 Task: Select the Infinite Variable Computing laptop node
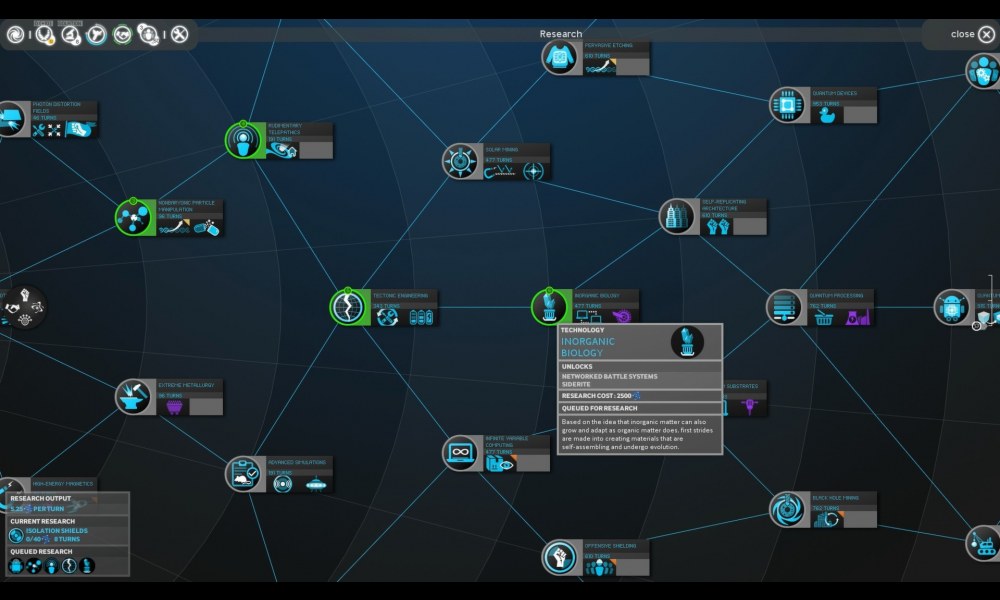coord(460,453)
